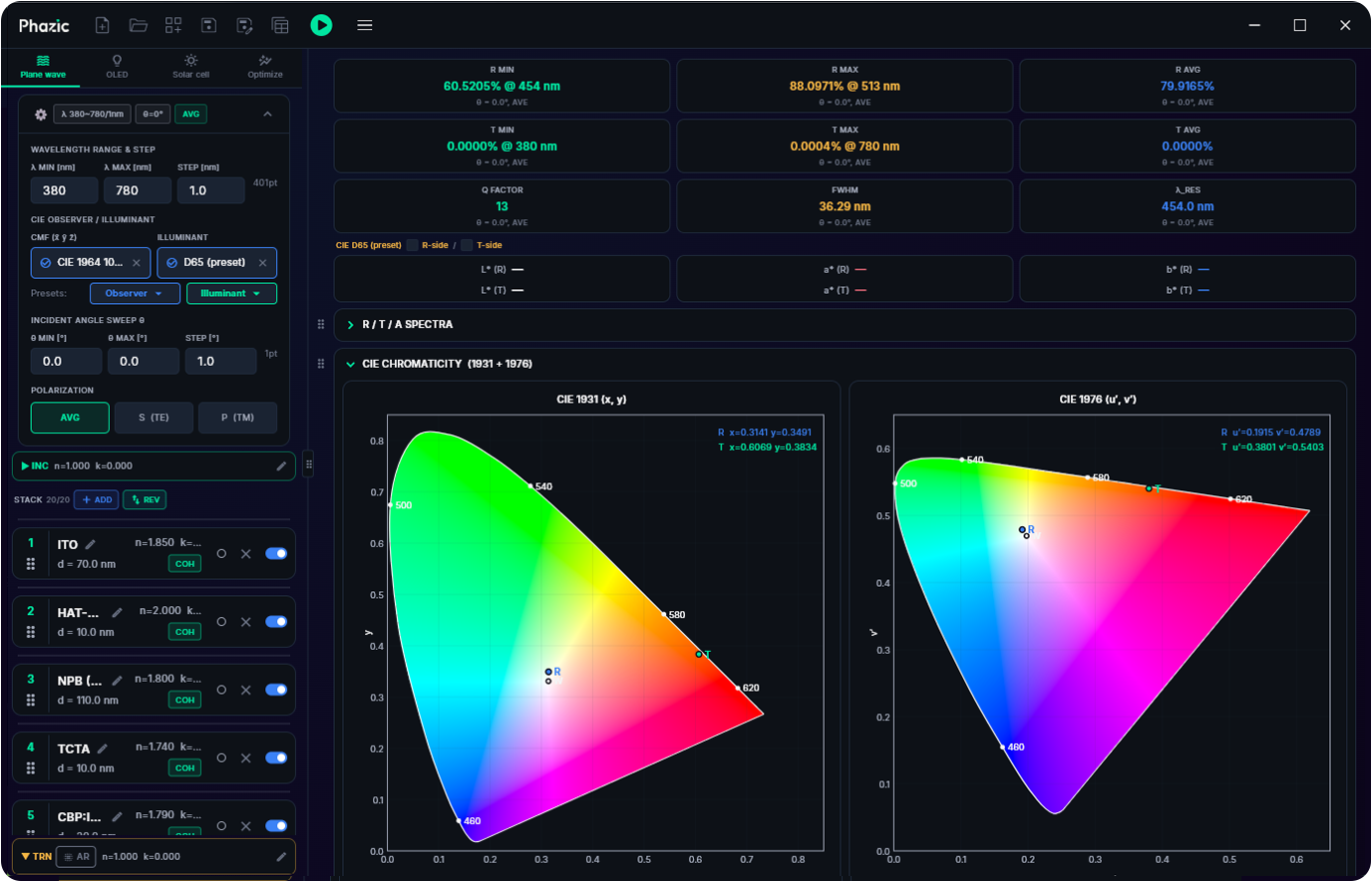This screenshot has height=882, width=1372.
Task: Create a new file with the toolbar icon
Action: [x=102, y=25]
